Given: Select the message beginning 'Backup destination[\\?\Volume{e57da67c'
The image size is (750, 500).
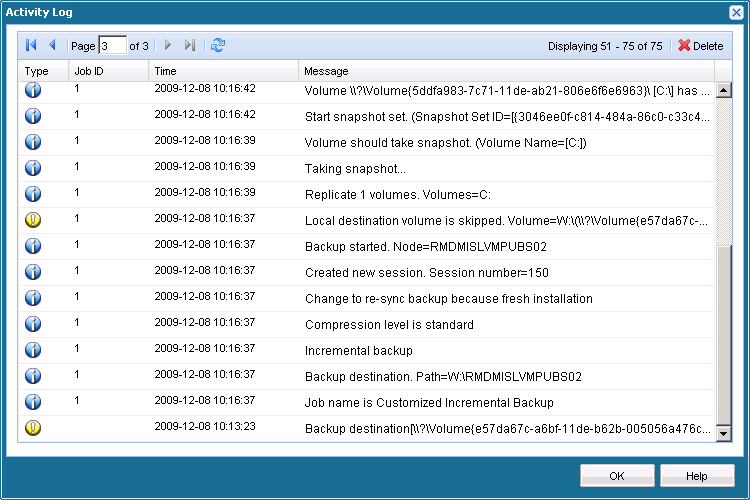Looking at the screenshot, I should pyautogui.click(x=507, y=429).
